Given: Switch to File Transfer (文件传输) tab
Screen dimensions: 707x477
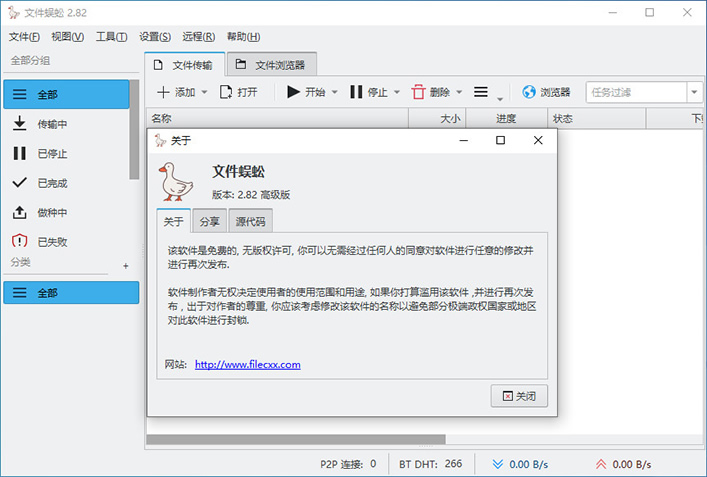Looking at the screenshot, I should point(184,65).
